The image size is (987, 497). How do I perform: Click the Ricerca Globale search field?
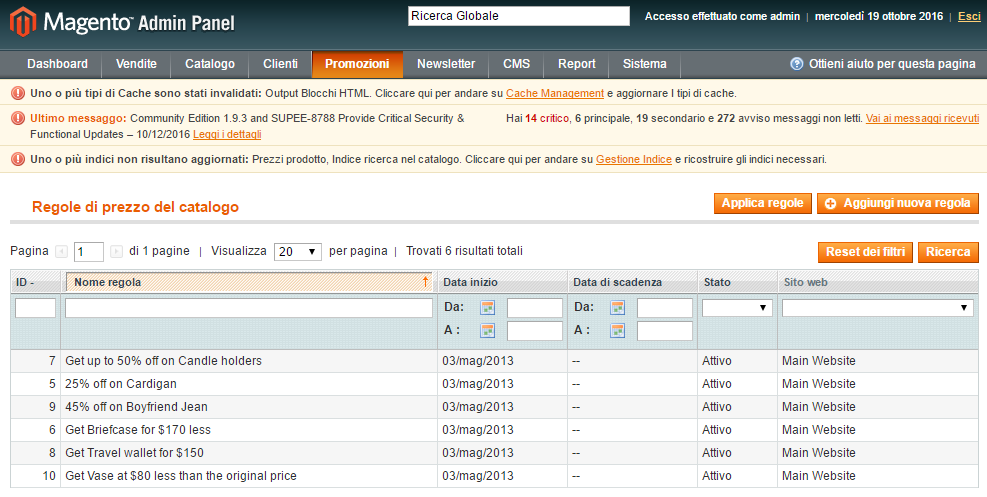(519, 16)
